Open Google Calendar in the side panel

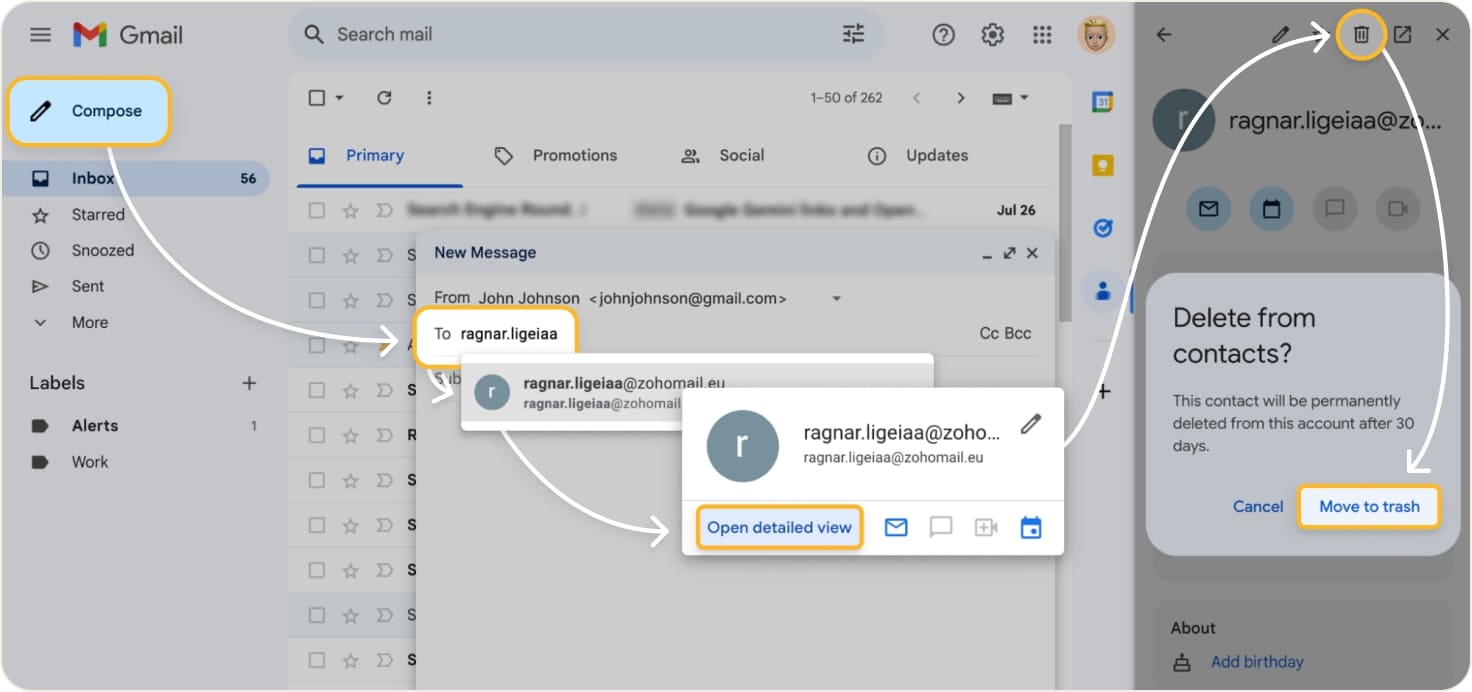[1101, 103]
